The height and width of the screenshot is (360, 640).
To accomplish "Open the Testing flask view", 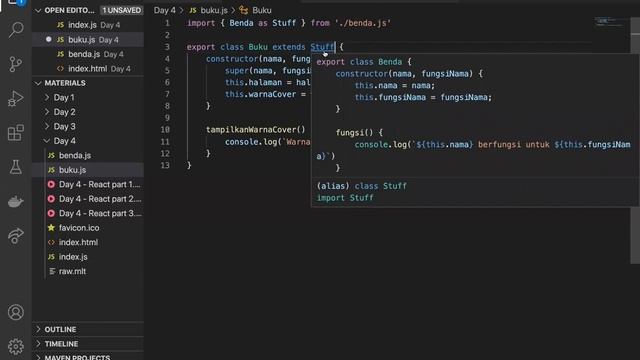I will [x=16, y=167].
